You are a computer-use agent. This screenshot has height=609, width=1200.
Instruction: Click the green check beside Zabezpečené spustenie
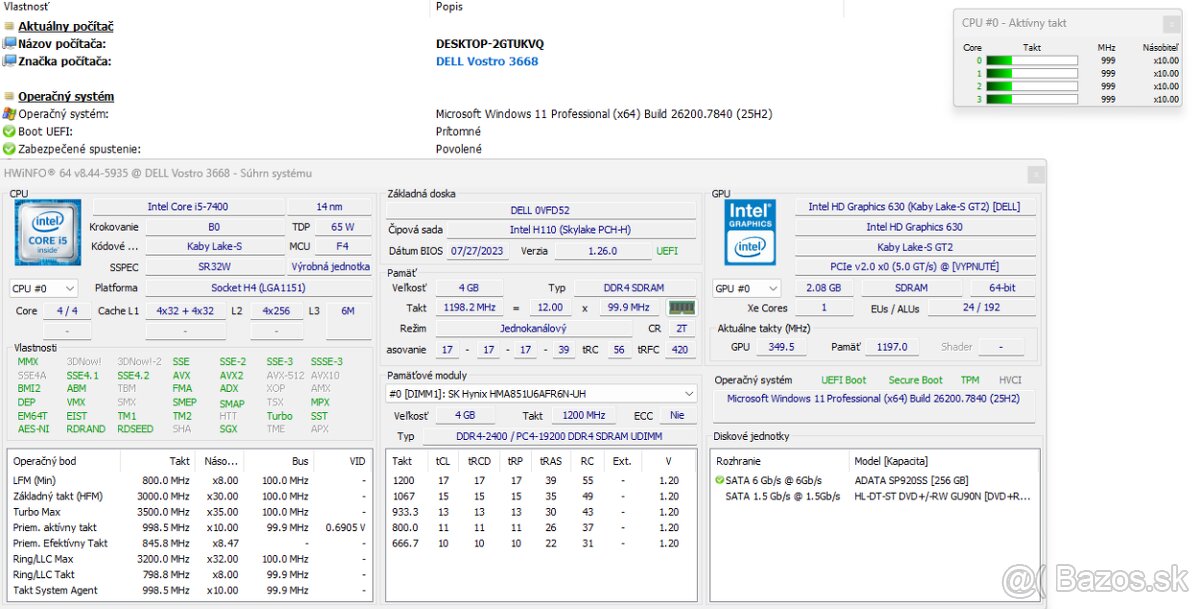(x=8, y=148)
